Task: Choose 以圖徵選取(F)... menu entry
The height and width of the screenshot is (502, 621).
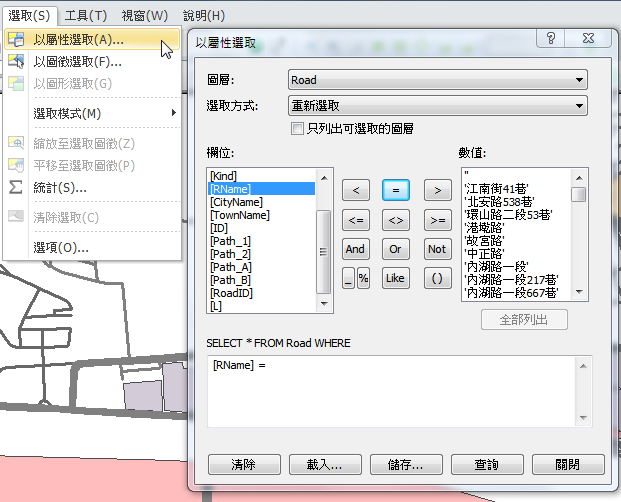Action: point(92,61)
